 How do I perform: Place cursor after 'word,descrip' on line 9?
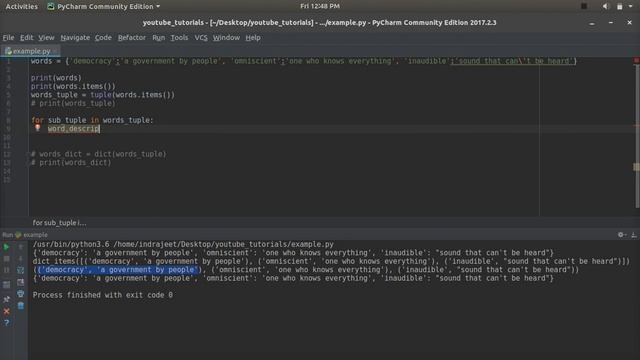click(100, 129)
